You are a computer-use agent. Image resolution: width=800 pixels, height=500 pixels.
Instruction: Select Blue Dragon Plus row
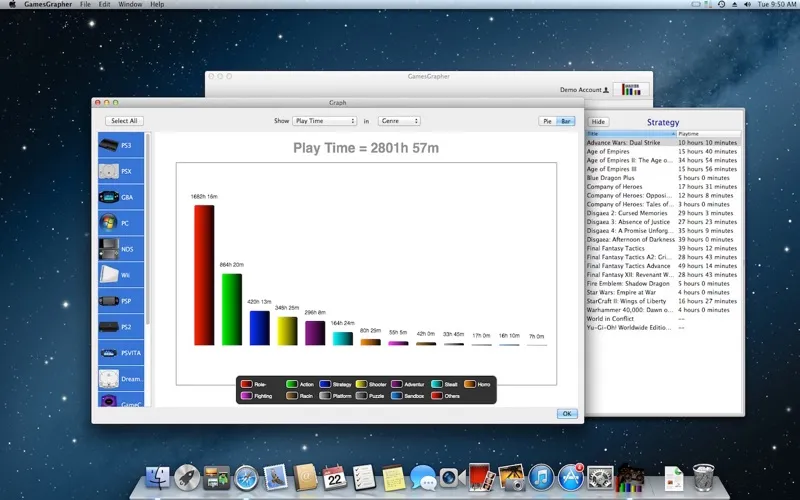pyautogui.click(x=663, y=178)
